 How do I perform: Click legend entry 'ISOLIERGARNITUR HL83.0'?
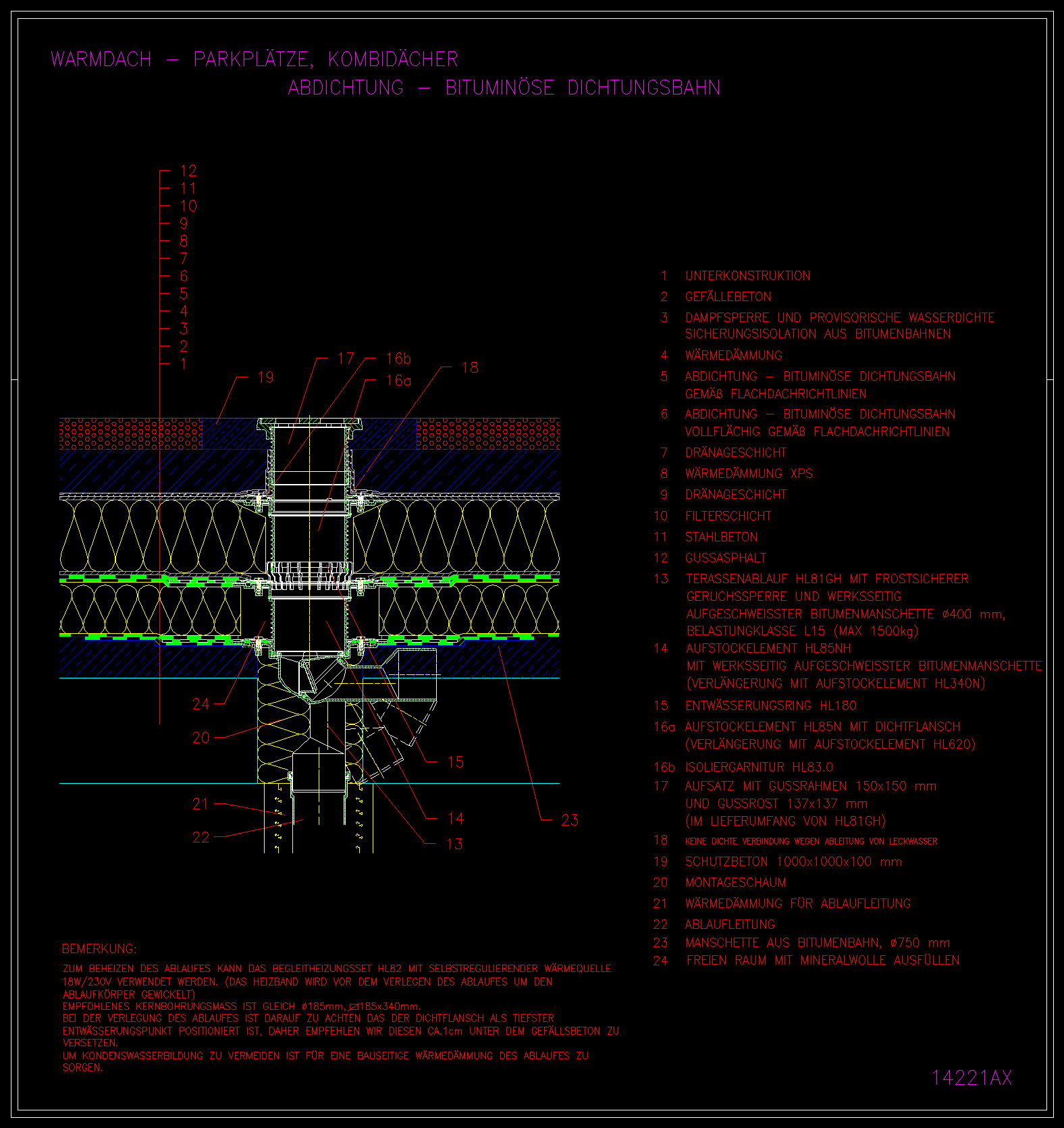pyautogui.click(x=760, y=767)
